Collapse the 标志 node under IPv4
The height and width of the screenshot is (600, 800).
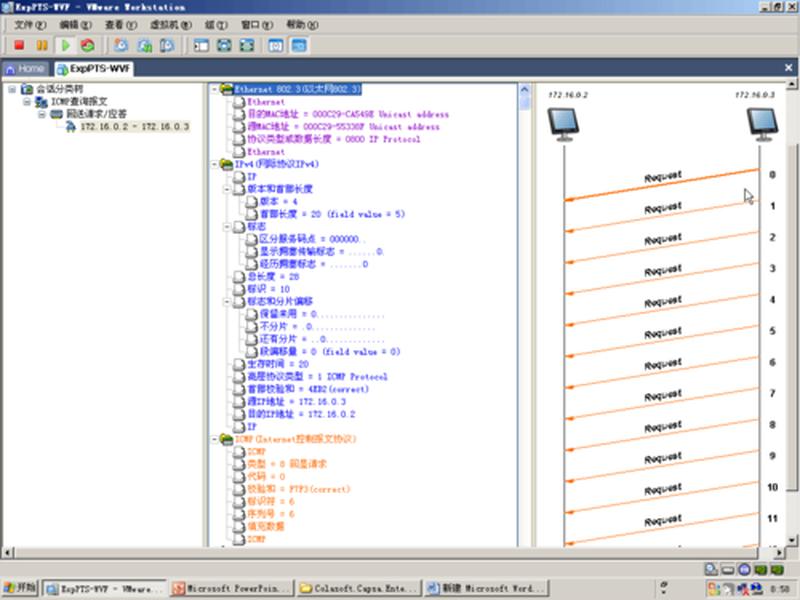tap(227, 227)
